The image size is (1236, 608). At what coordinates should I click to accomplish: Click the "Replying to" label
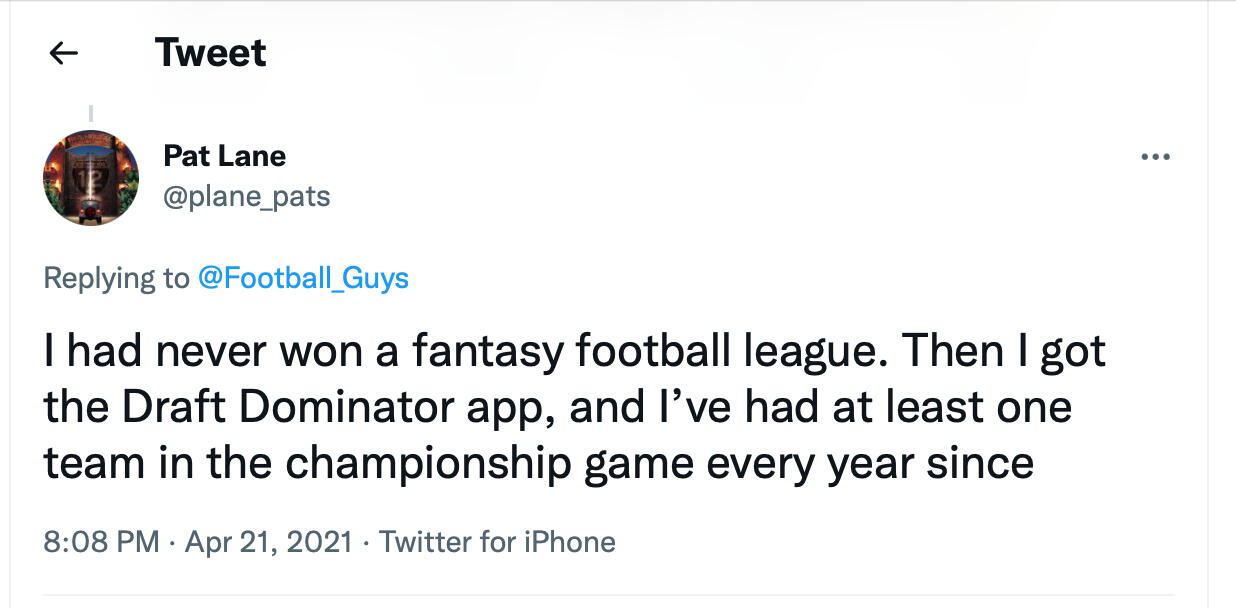point(116,277)
